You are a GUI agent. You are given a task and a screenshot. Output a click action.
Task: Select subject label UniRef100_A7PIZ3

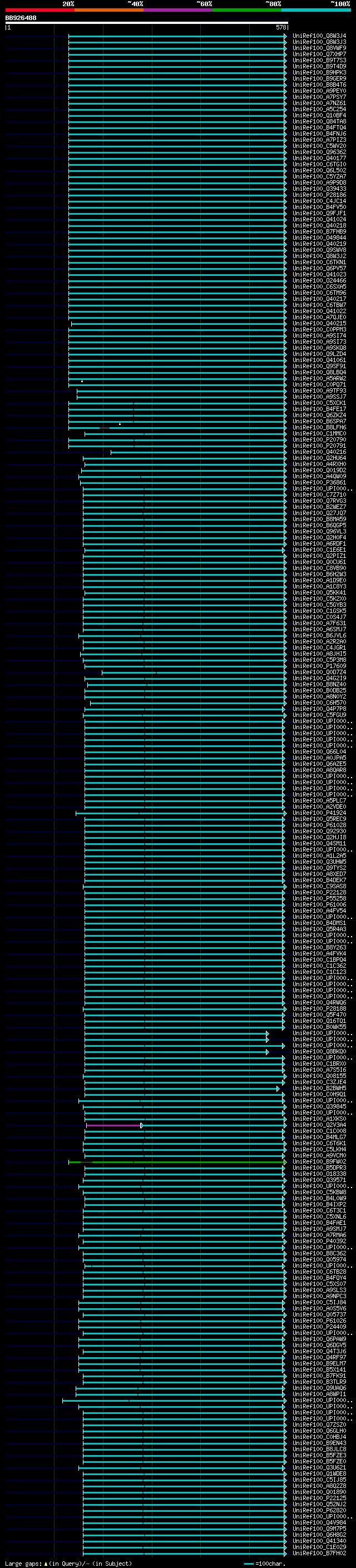coord(319,140)
